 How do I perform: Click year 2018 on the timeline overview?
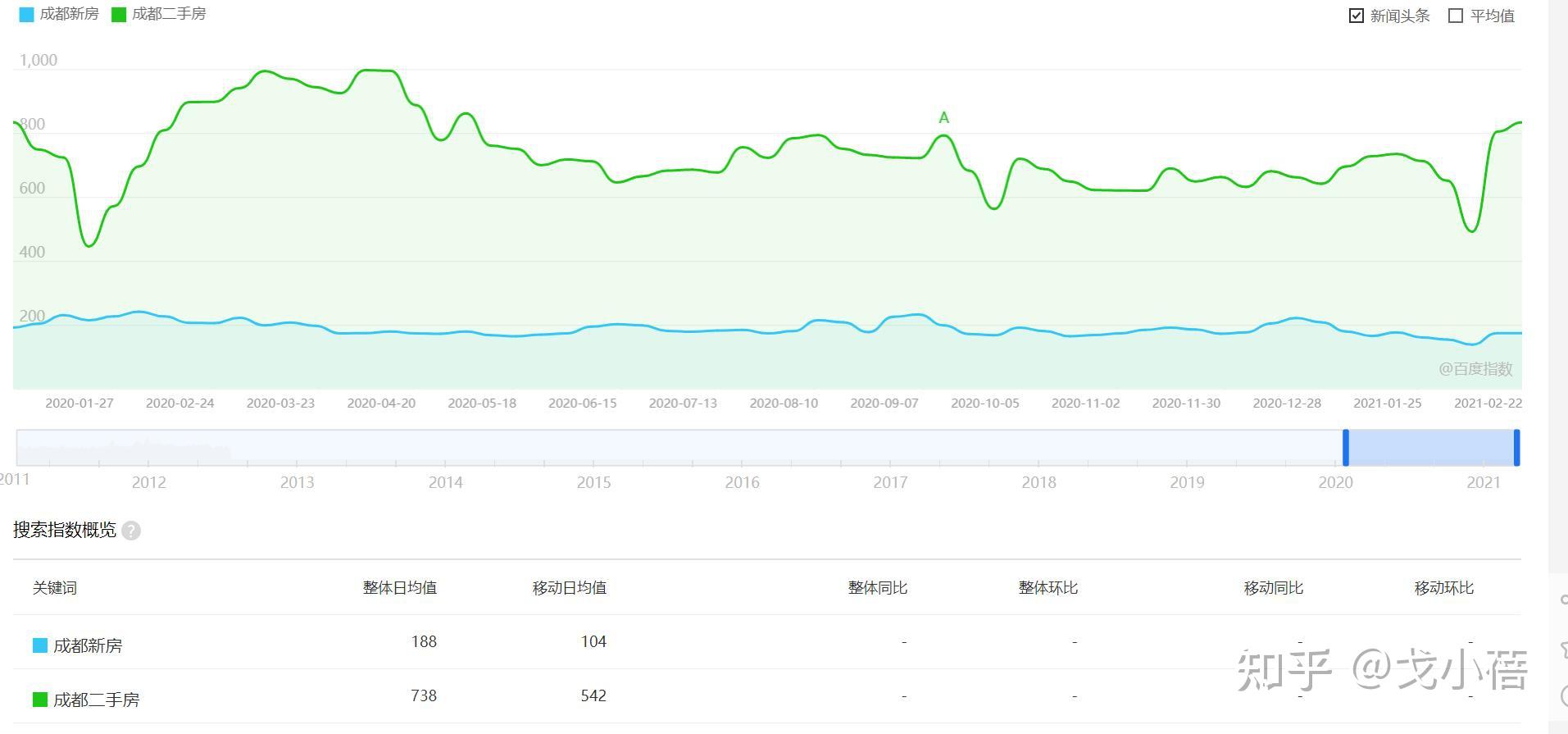1039,482
